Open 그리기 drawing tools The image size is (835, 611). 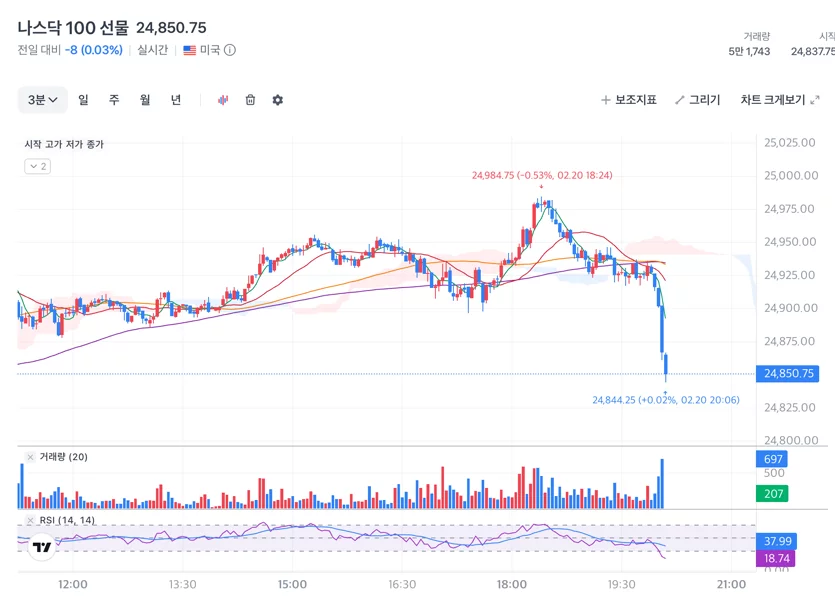[698, 100]
